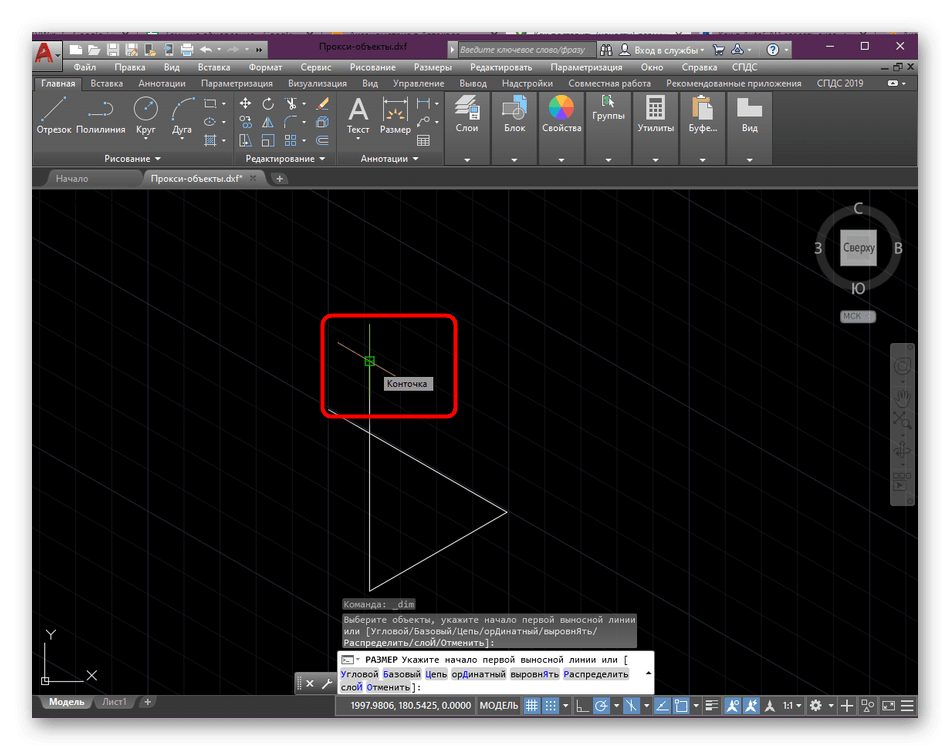Select the Цепь command option
Image resolution: width=950 pixels, height=750 pixels.
(436, 674)
